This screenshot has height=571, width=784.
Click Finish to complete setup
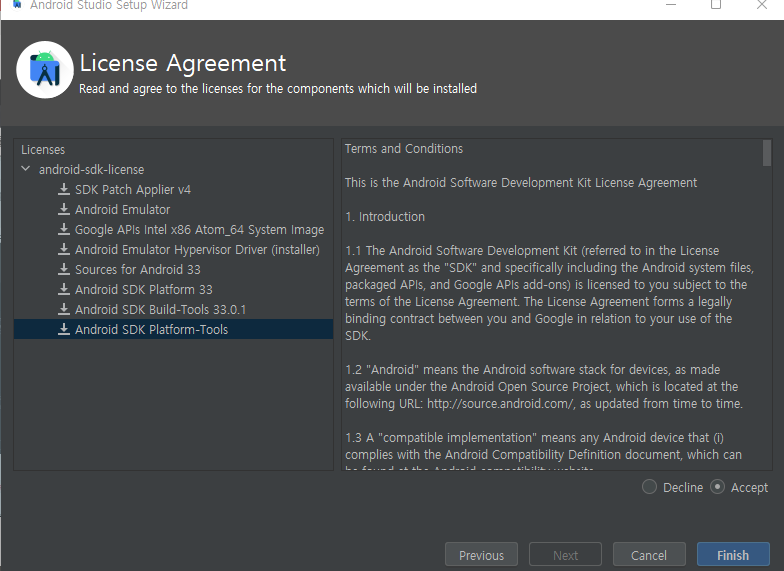click(x=733, y=555)
